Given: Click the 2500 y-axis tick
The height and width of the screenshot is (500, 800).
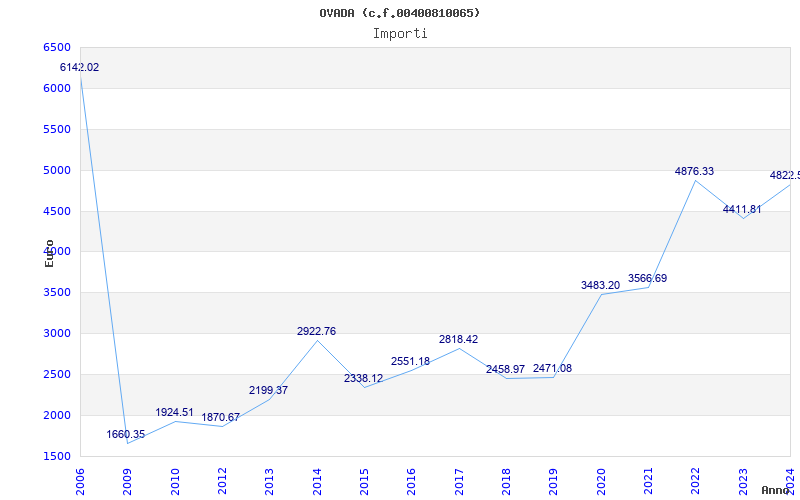Looking at the screenshot, I should coord(57,374).
